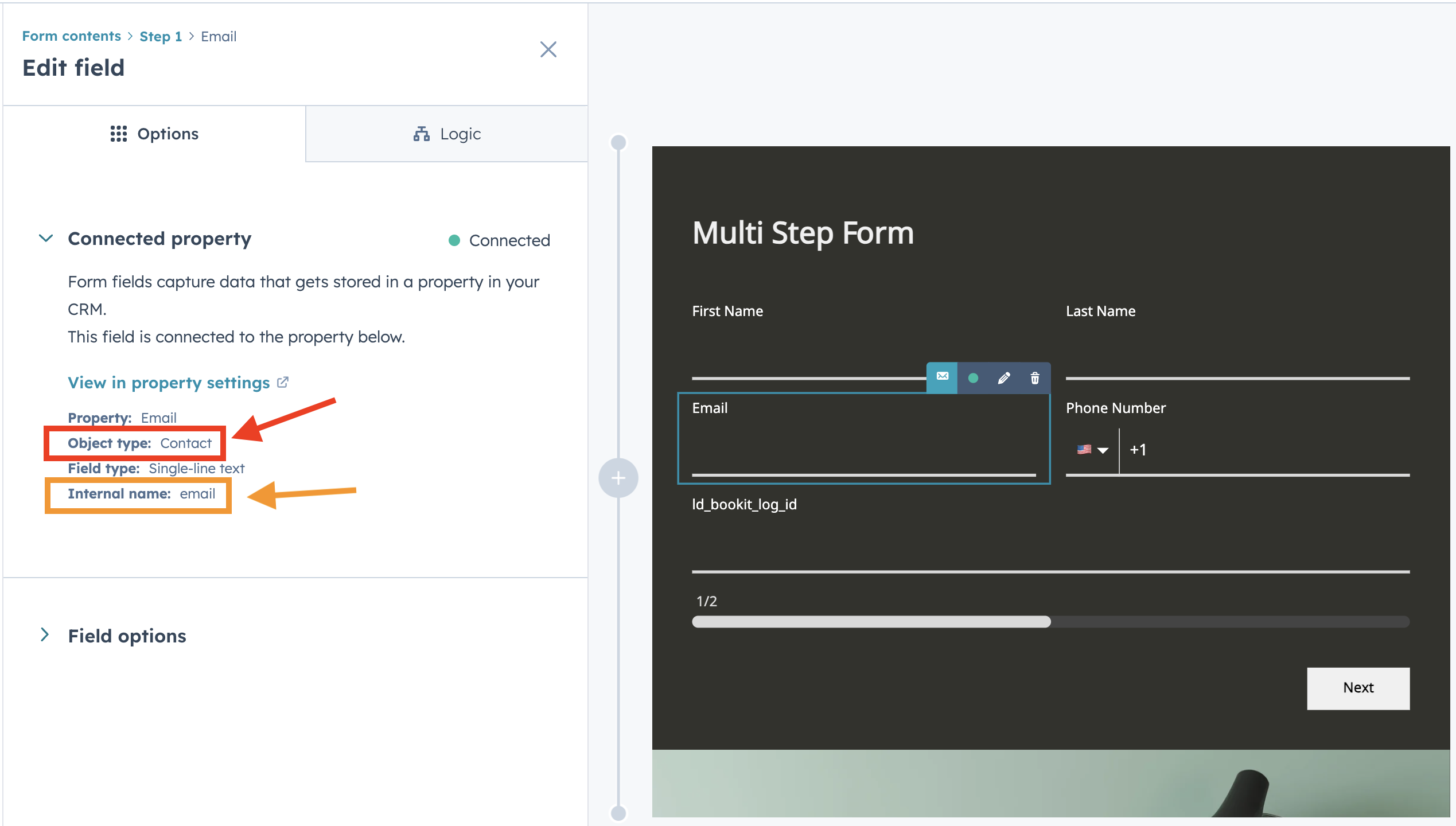Screen dimensions: 1456x826
Task: Open Step 1 breadcrumb link
Action: pos(161,36)
